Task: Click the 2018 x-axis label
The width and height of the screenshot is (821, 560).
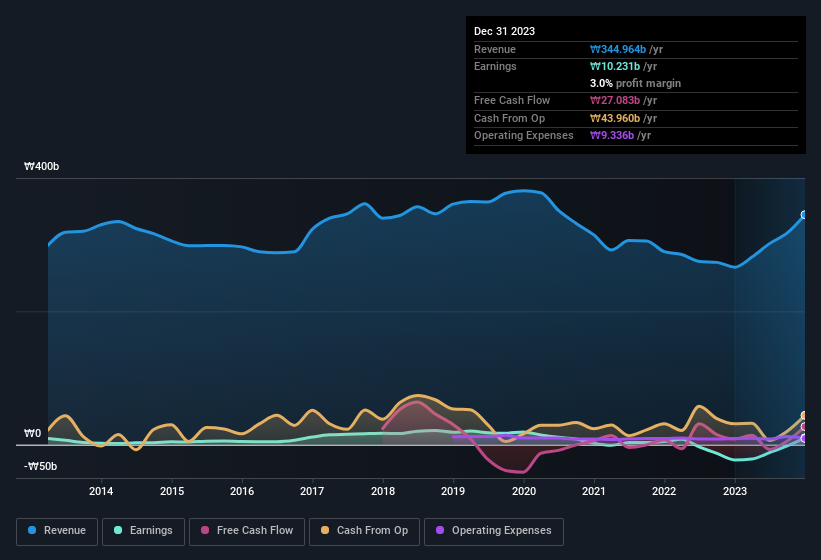Action: 383,491
